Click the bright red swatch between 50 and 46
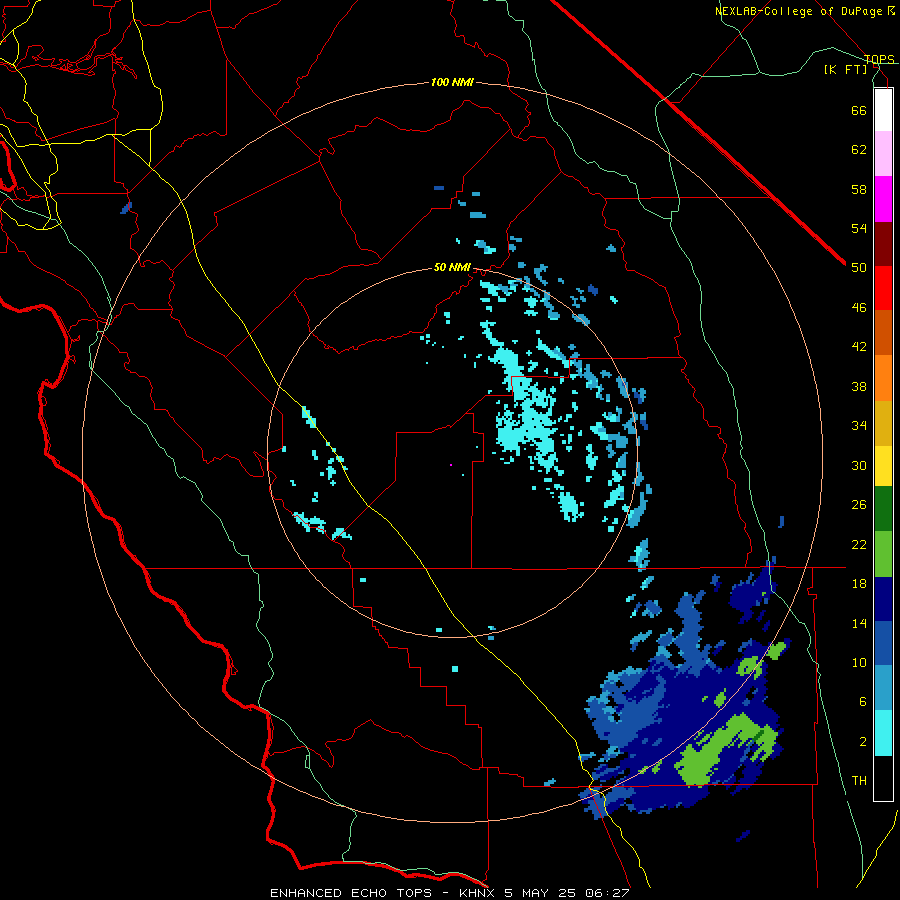The width and height of the screenshot is (900, 900). tap(883, 288)
